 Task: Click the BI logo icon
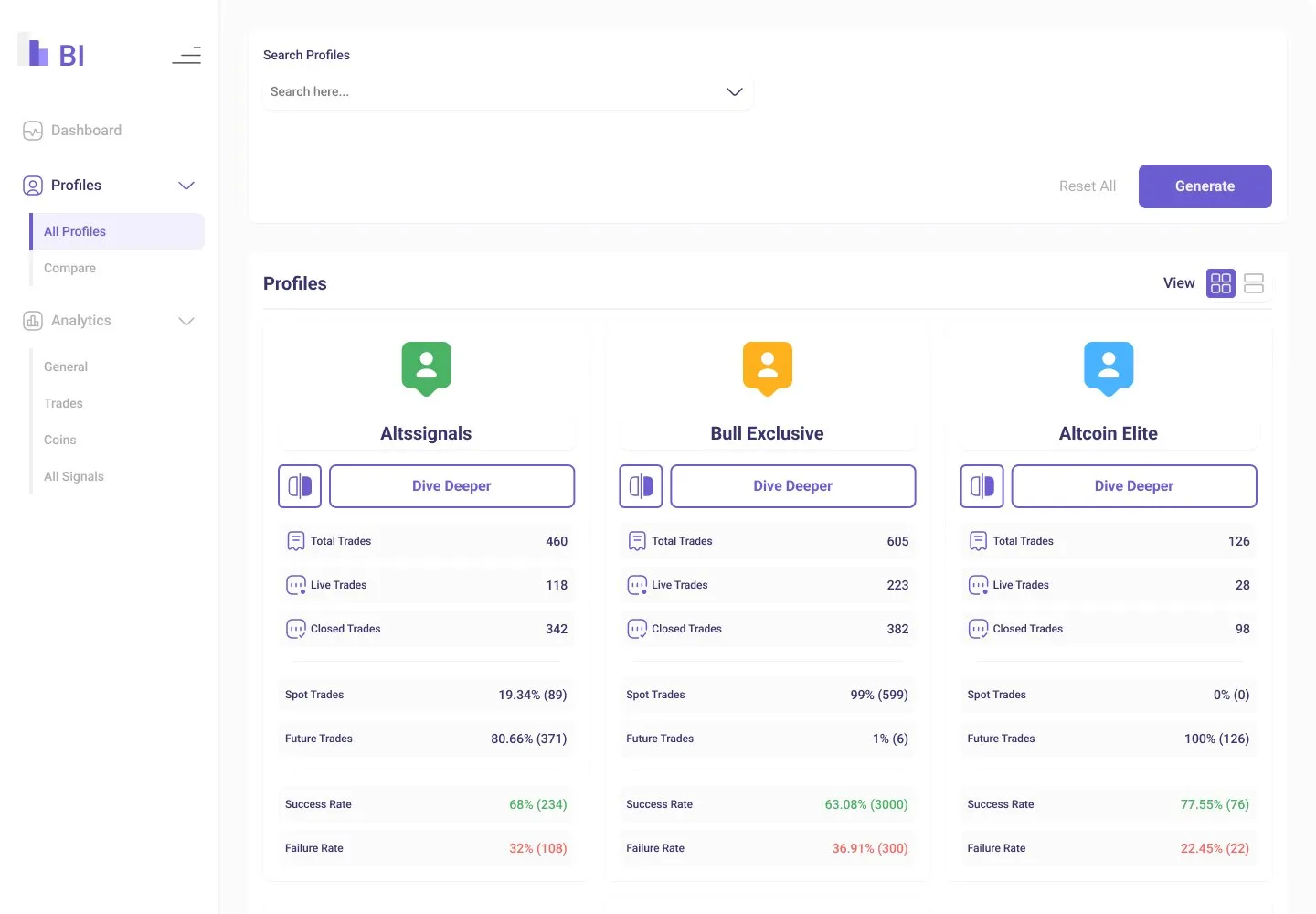click(51, 50)
